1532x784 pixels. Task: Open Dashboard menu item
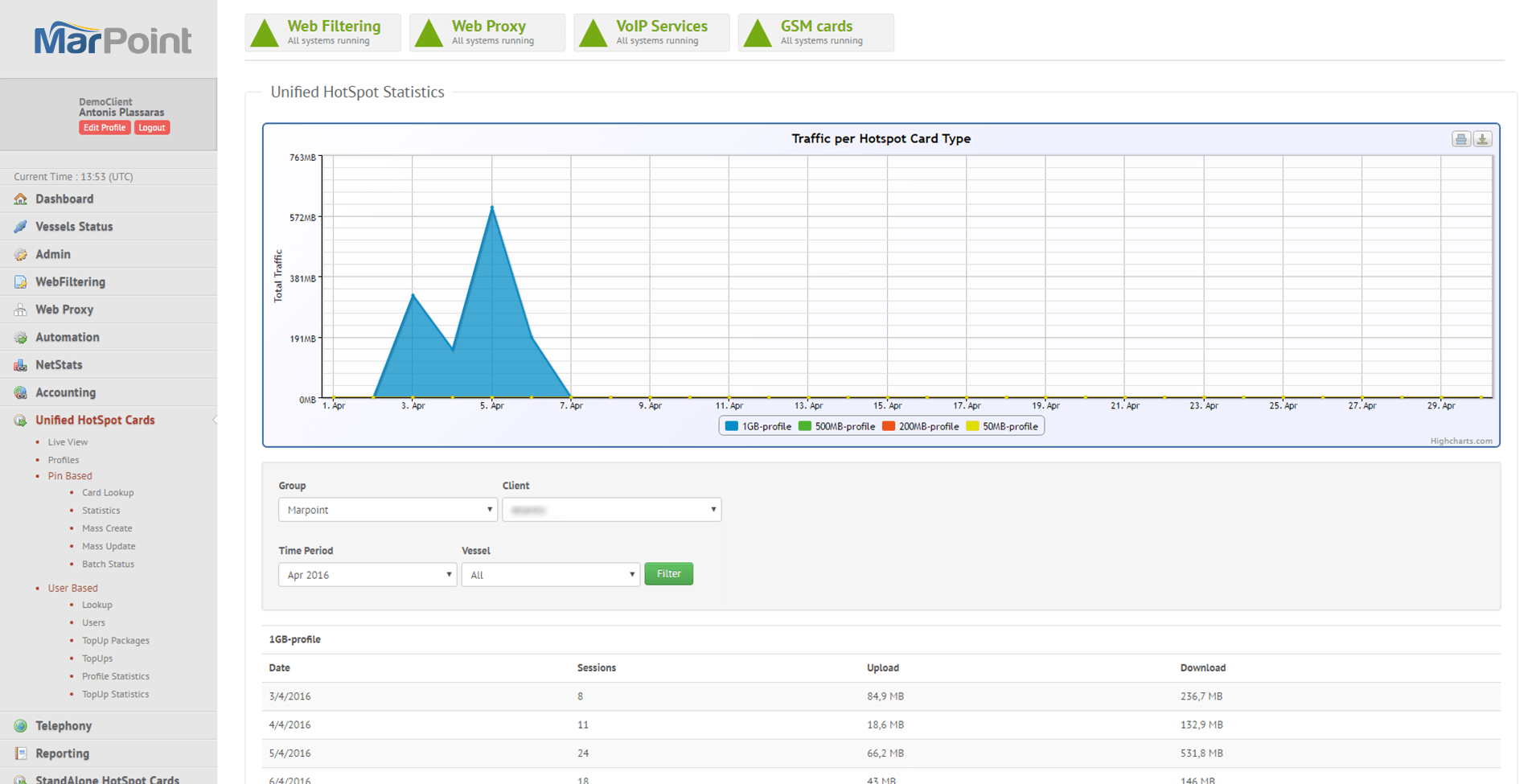click(64, 199)
